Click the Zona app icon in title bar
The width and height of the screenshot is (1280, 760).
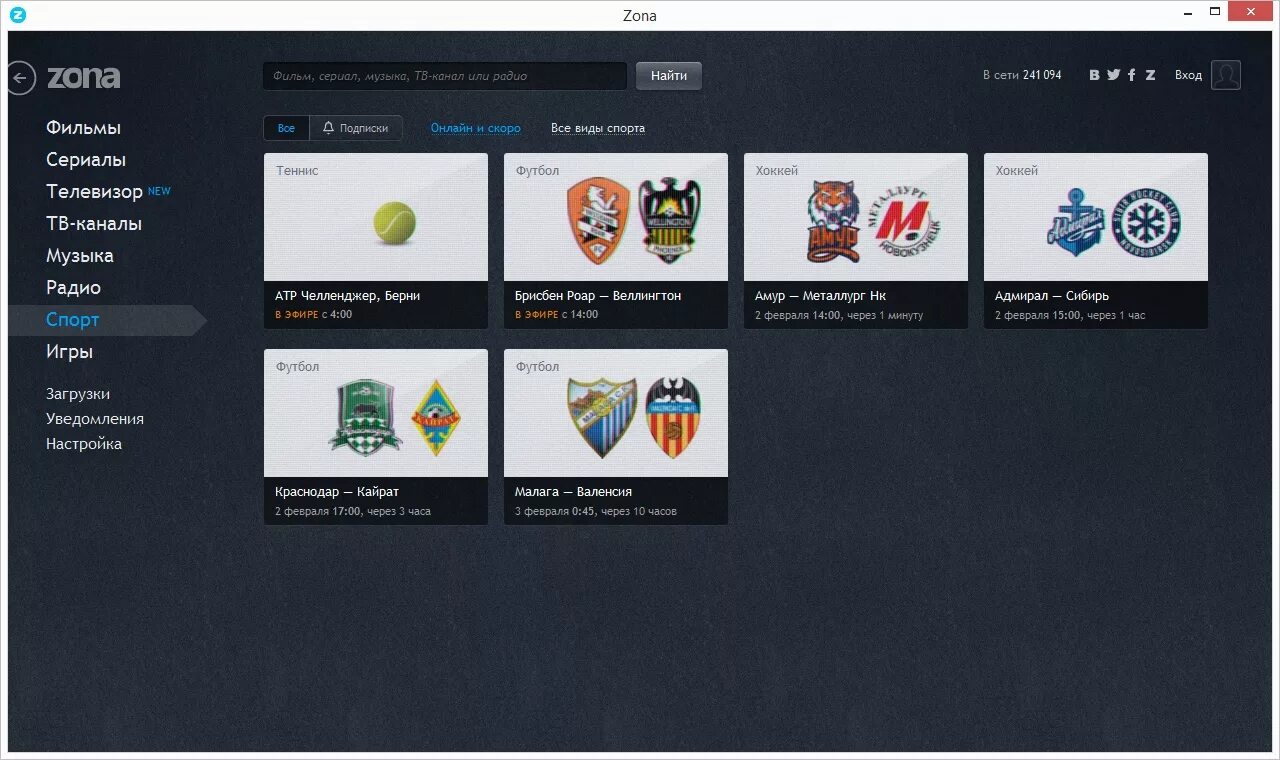click(x=17, y=15)
